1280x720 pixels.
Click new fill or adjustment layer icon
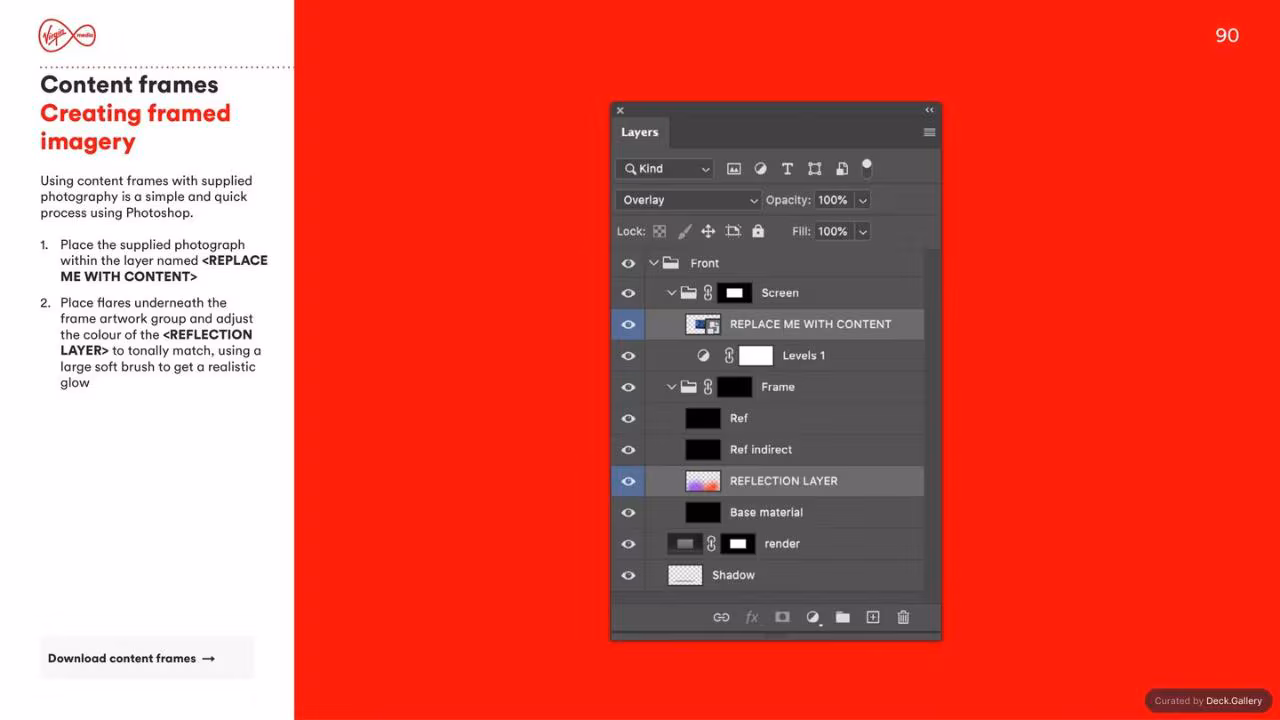pyautogui.click(x=813, y=618)
